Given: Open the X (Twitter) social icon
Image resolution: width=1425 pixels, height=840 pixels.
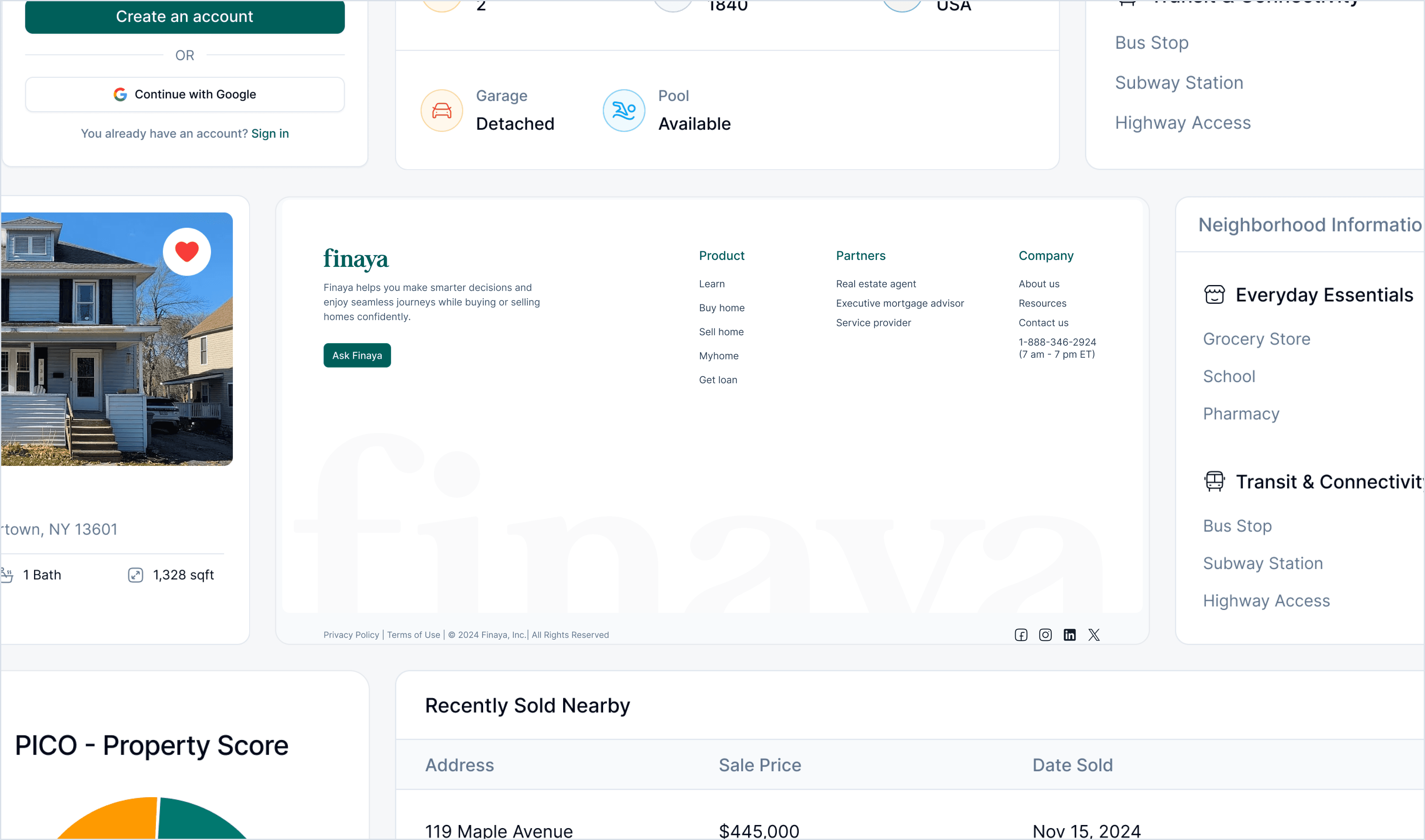Looking at the screenshot, I should point(1093,634).
